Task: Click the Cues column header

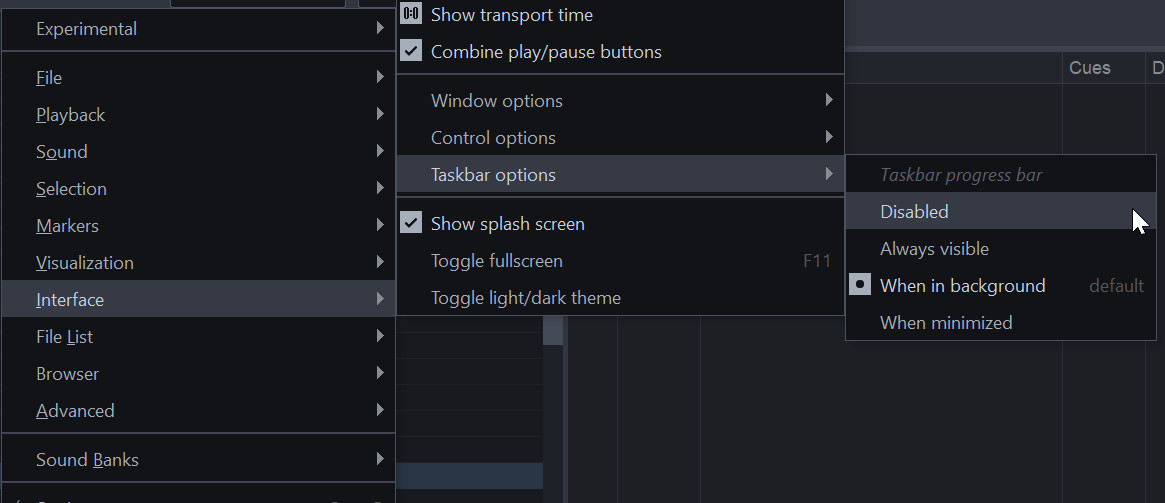Action: [1090, 68]
